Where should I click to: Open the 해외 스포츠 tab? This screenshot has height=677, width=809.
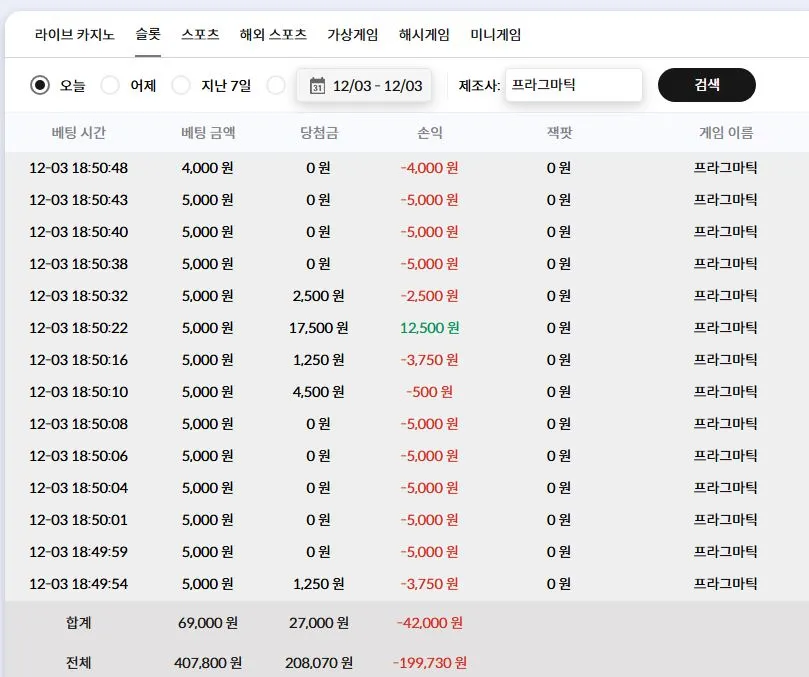273,35
